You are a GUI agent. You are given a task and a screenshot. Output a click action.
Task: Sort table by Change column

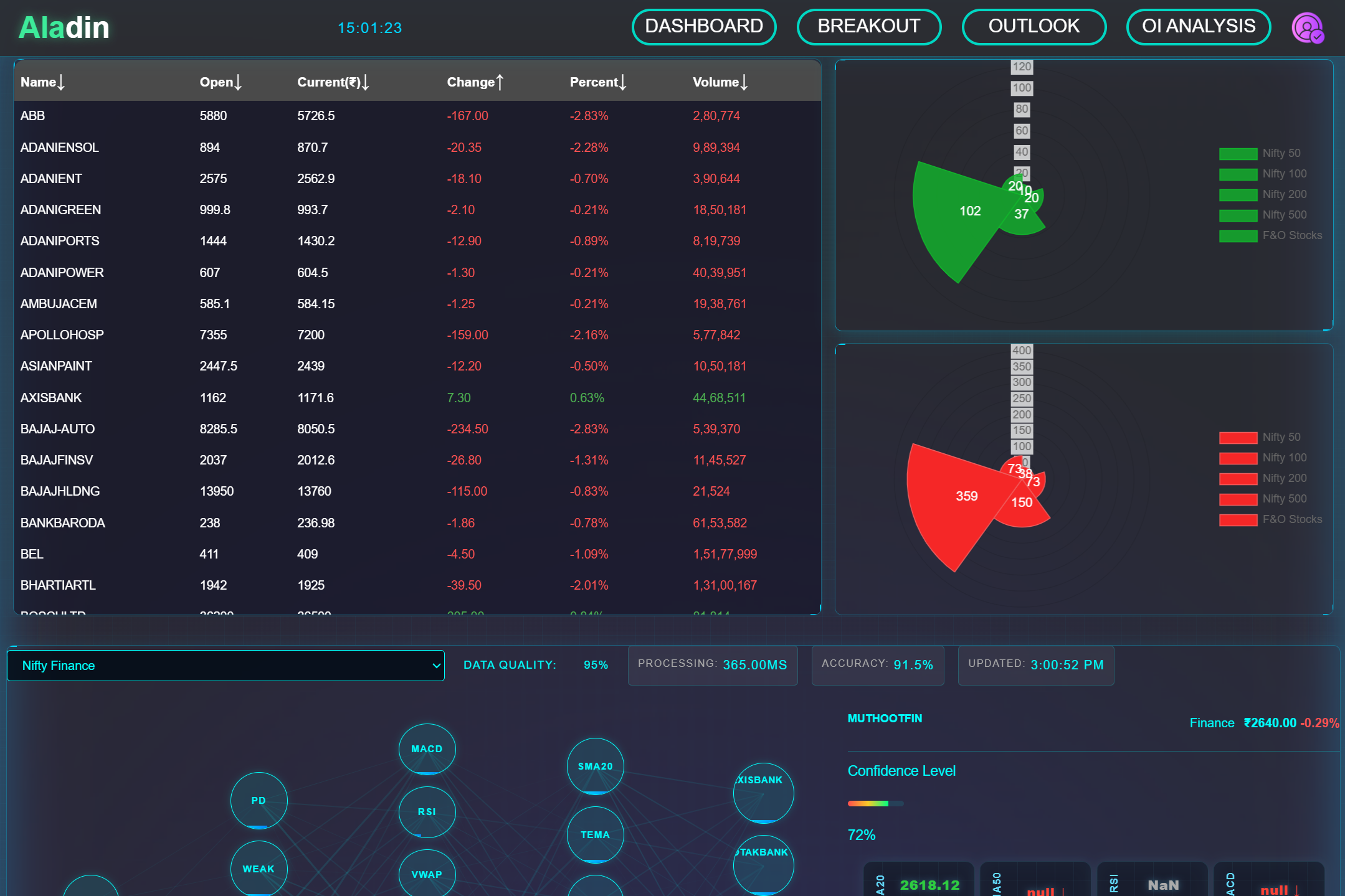click(x=475, y=82)
